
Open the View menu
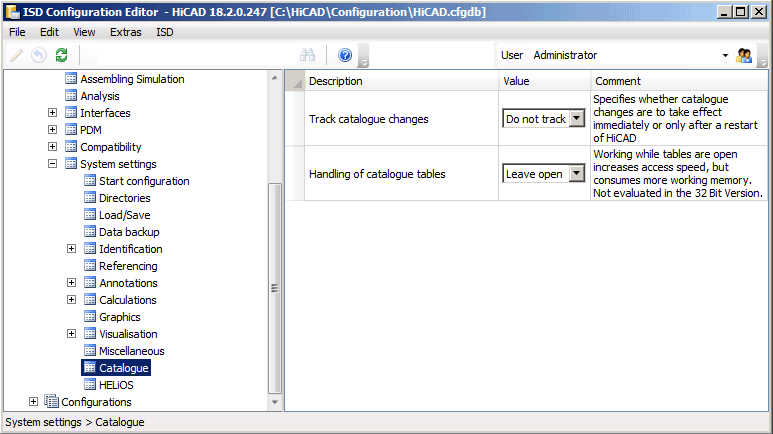click(x=84, y=32)
